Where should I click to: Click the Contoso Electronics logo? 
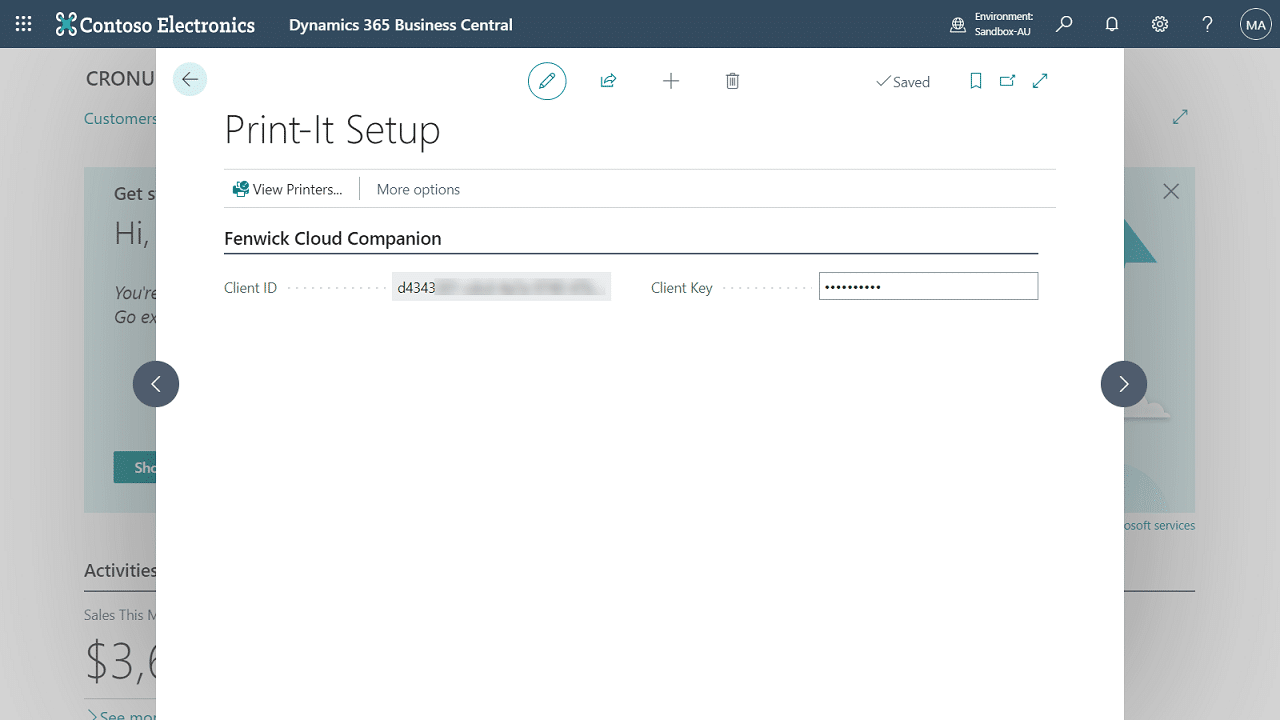(155, 24)
